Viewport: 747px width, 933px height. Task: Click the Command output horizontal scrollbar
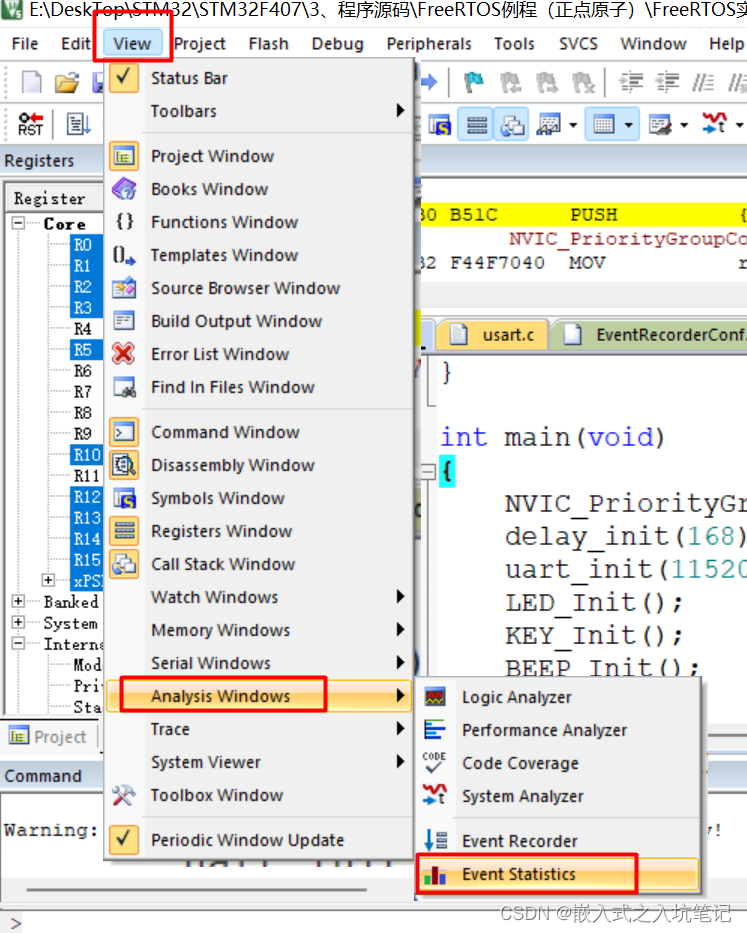coord(196,890)
